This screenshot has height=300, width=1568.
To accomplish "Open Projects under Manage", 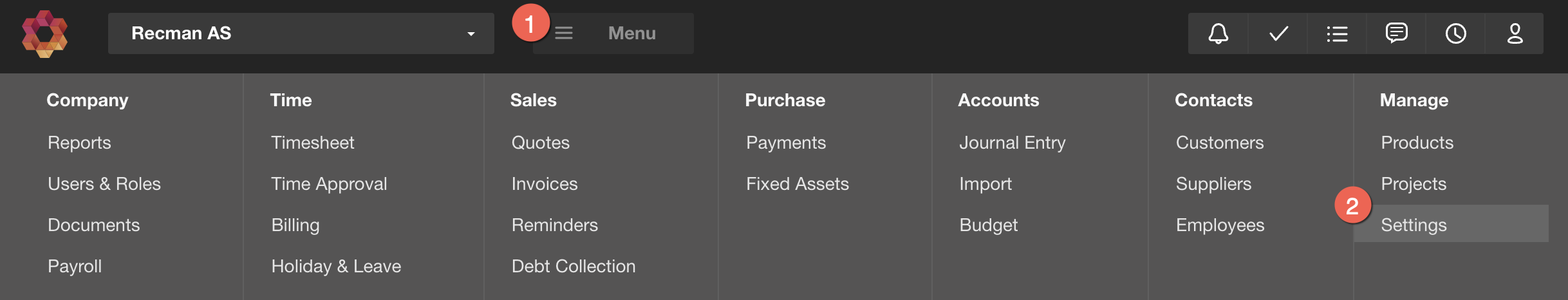I will tap(1413, 183).
